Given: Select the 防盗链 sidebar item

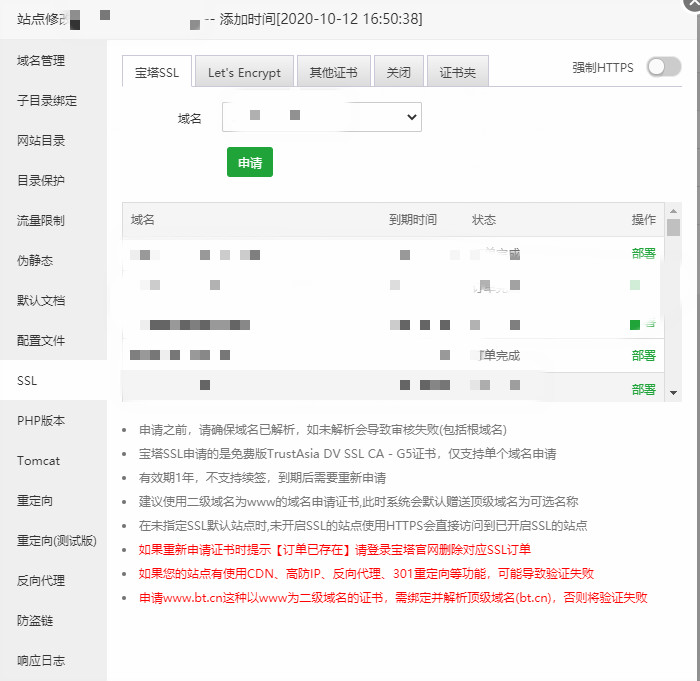Looking at the screenshot, I should click(x=35, y=620).
